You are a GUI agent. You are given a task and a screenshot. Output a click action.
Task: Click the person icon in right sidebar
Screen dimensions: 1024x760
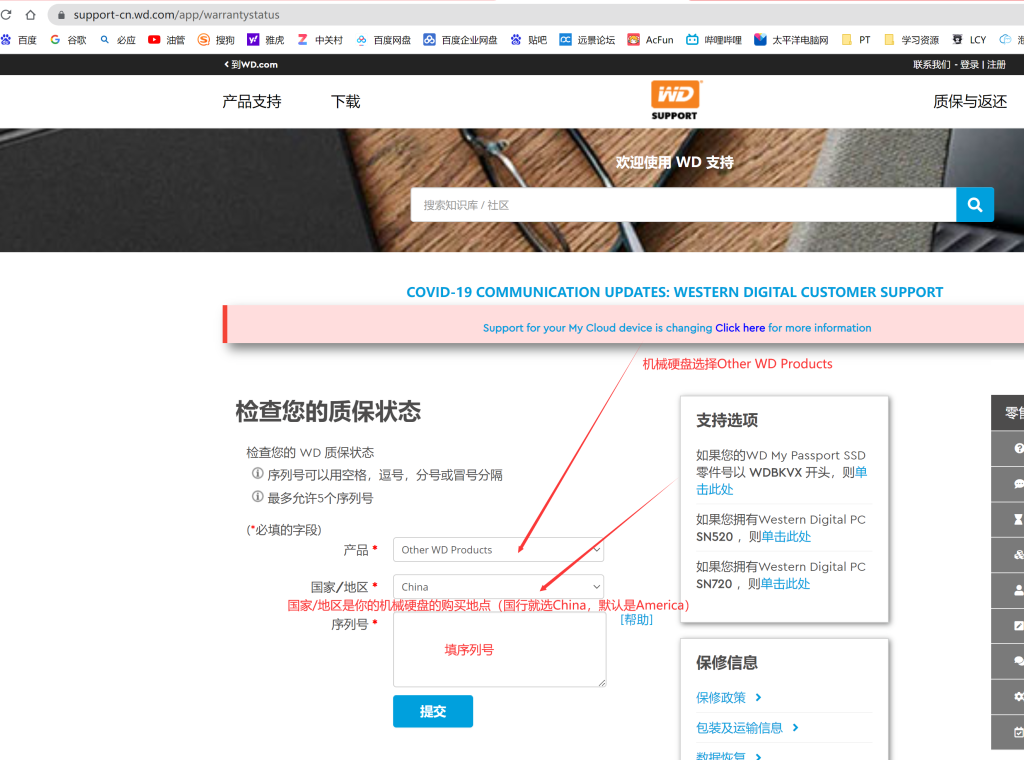tap(1018, 590)
